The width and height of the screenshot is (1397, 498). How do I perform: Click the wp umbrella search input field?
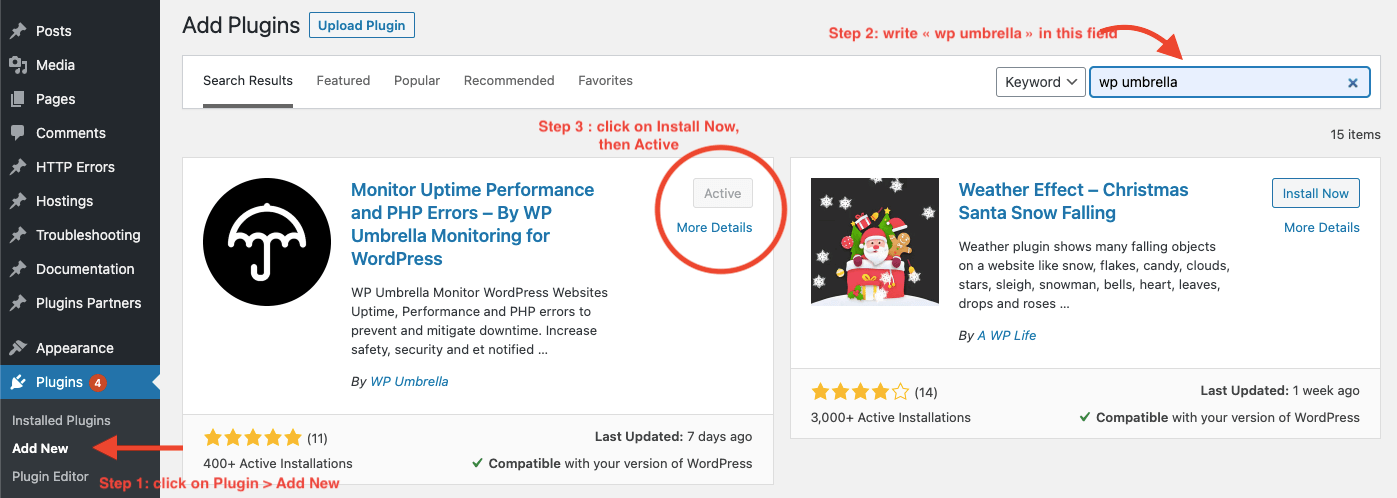pyautogui.click(x=1229, y=82)
